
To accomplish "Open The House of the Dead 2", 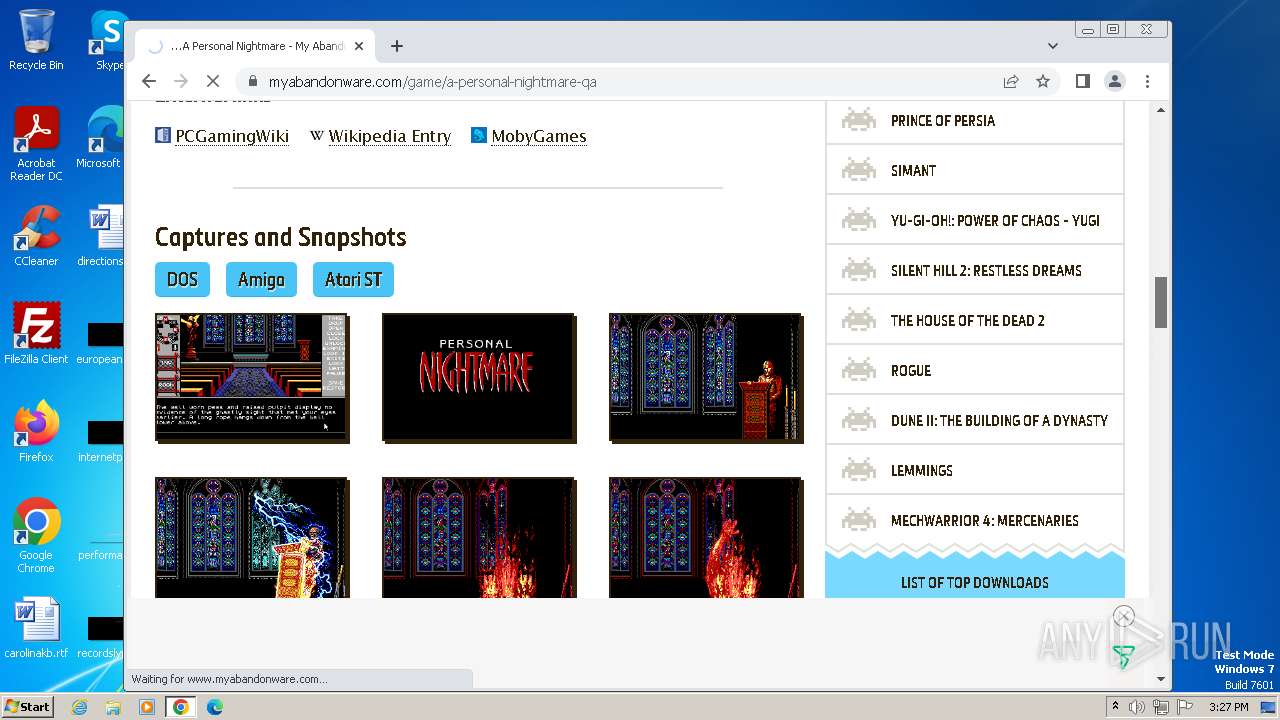I will point(967,321).
